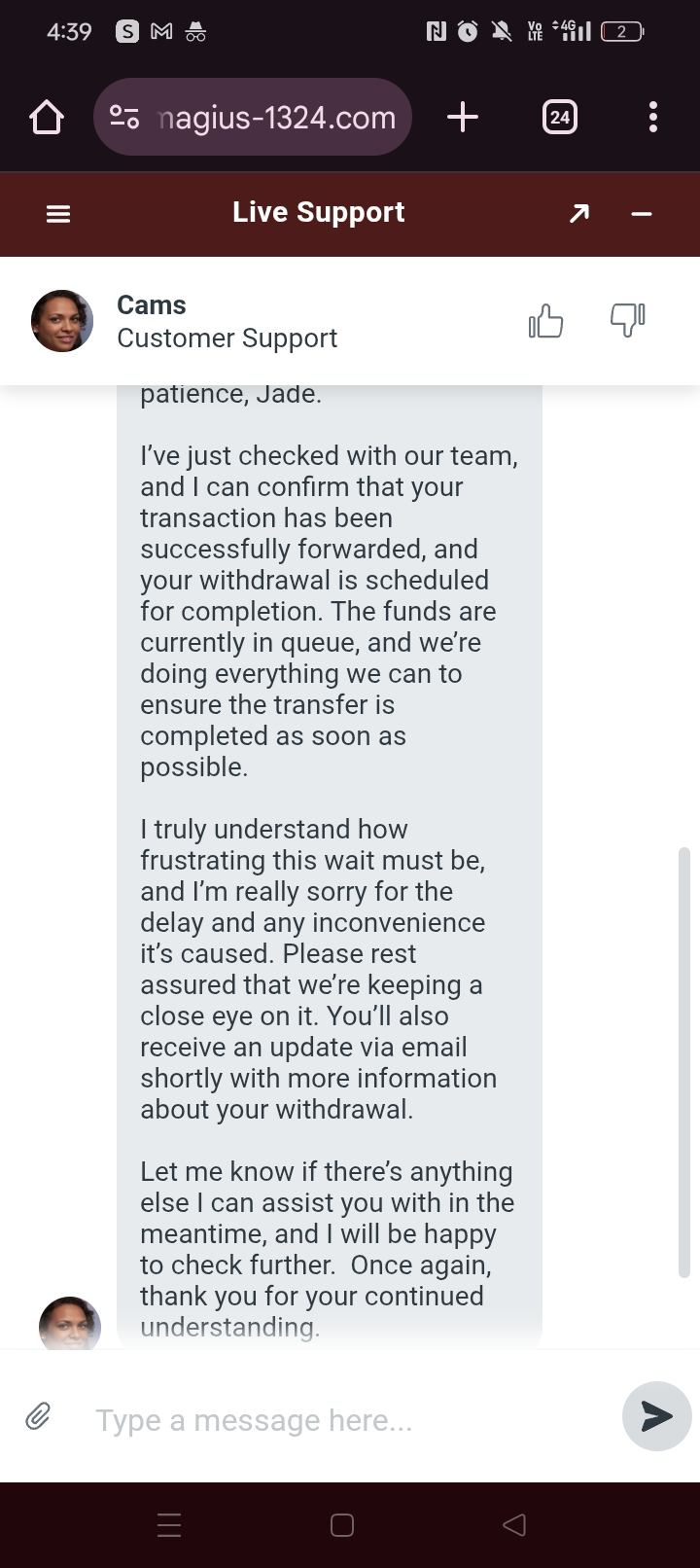This screenshot has width=700, height=1568.
Task: Tap the browser home icon
Action: tap(47, 118)
